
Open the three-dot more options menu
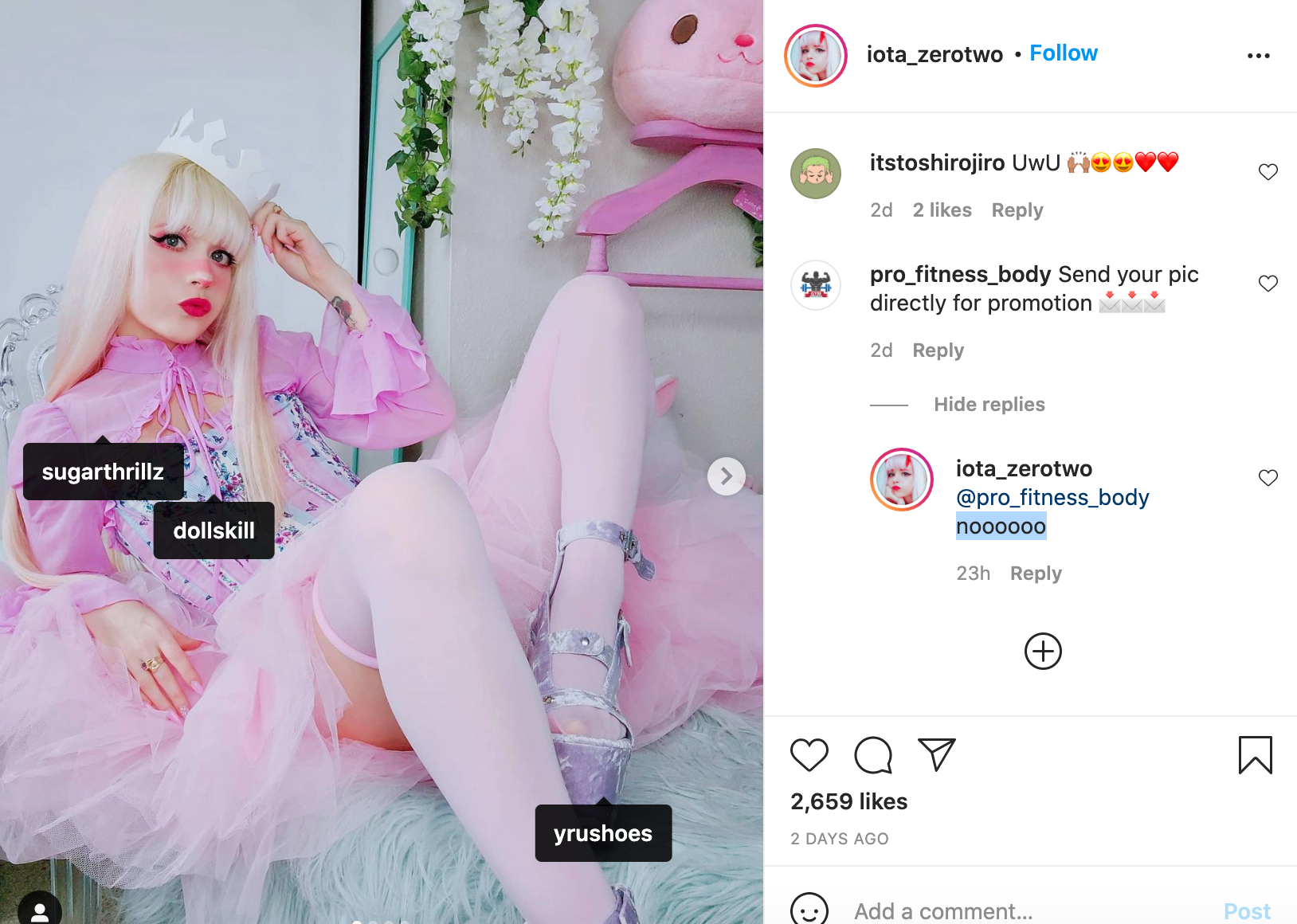1259,56
